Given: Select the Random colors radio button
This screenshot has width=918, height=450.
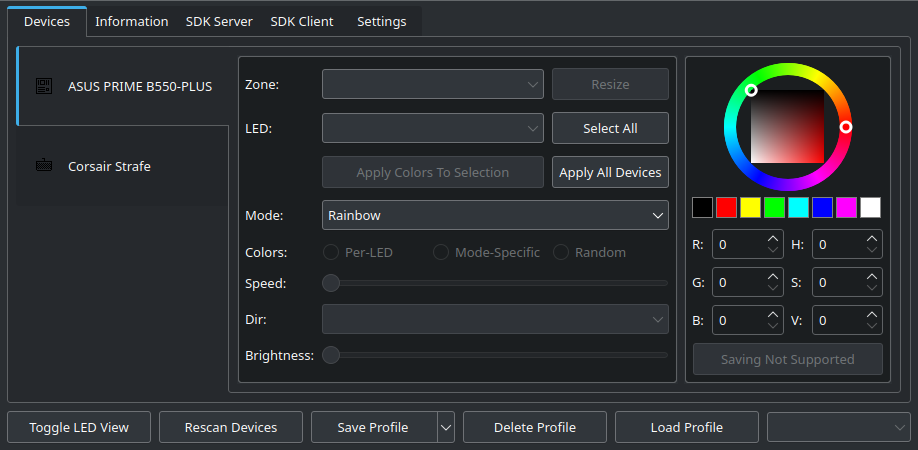Looking at the screenshot, I should (x=561, y=252).
